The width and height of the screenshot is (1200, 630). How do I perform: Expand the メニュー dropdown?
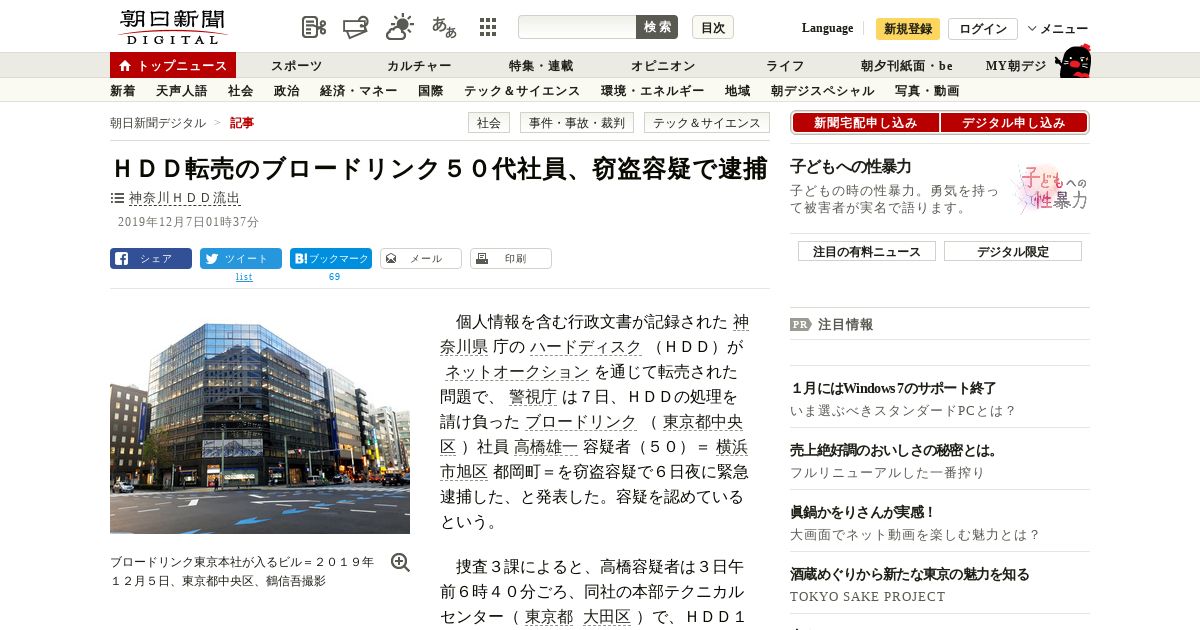(x=1058, y=29)
